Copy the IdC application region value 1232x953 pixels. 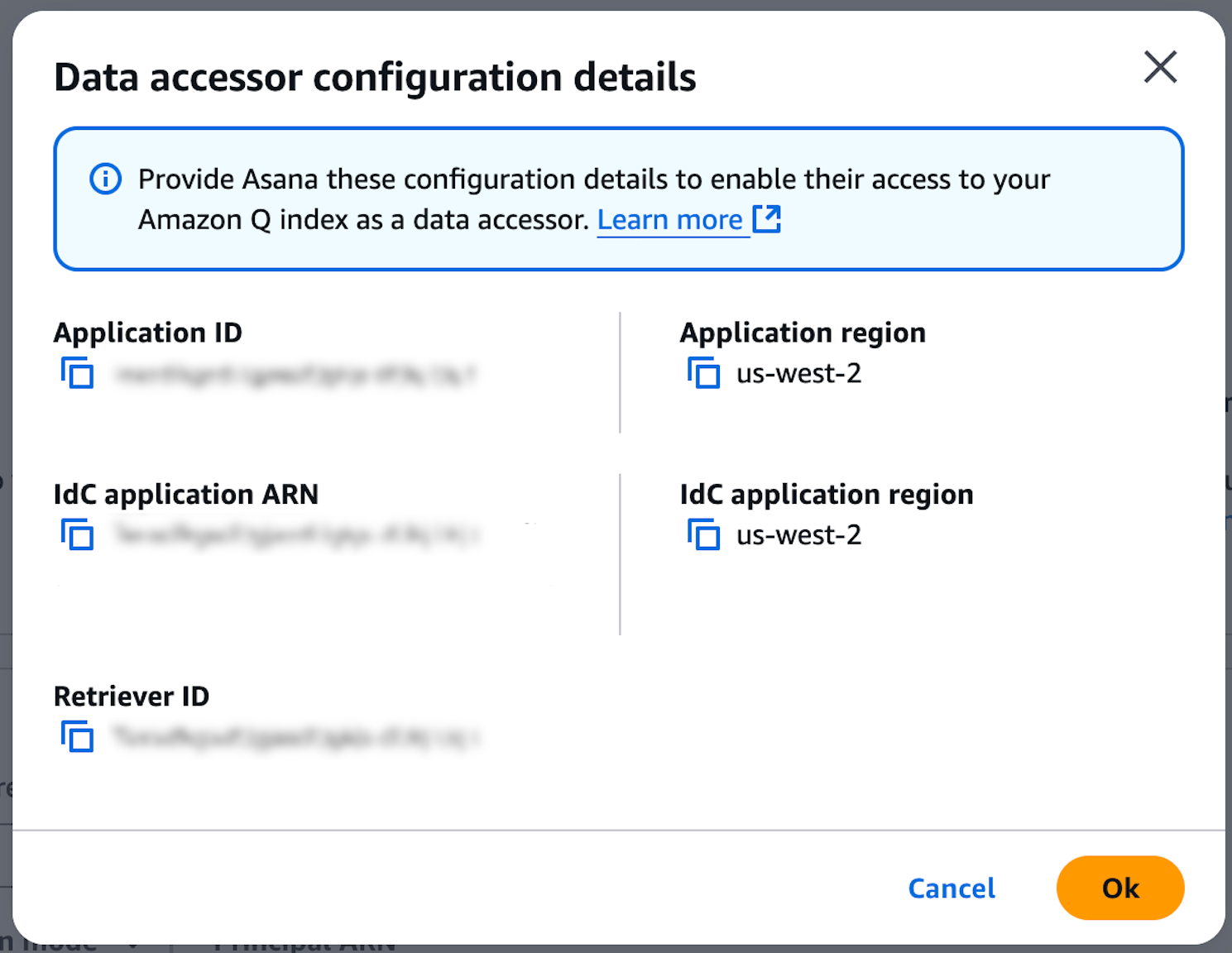click(703, 534)
